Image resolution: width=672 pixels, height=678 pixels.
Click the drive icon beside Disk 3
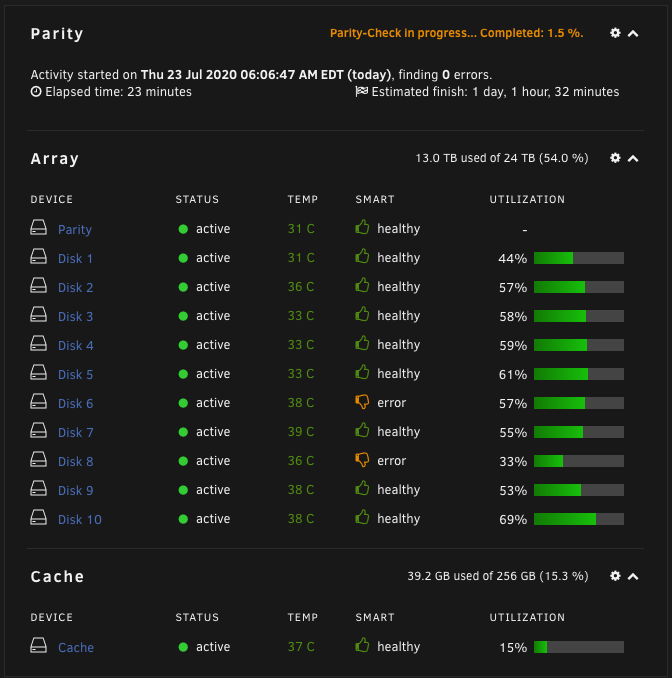38,314
